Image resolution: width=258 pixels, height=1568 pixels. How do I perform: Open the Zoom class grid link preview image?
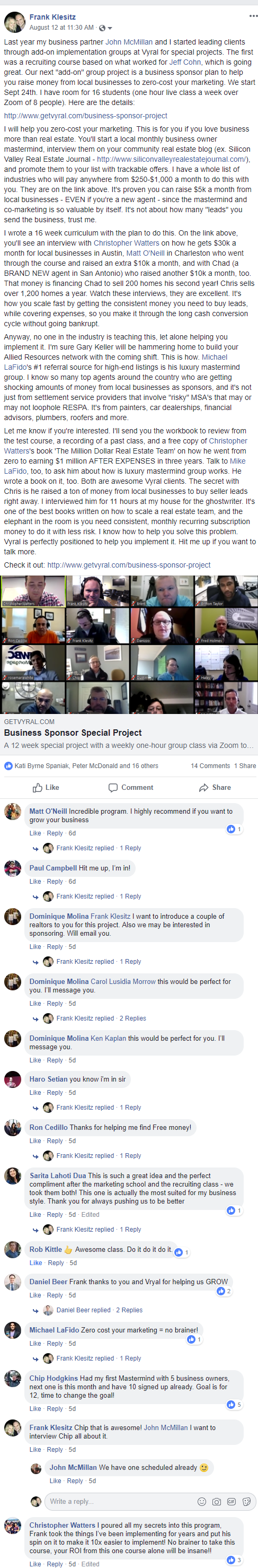(129, 644)
